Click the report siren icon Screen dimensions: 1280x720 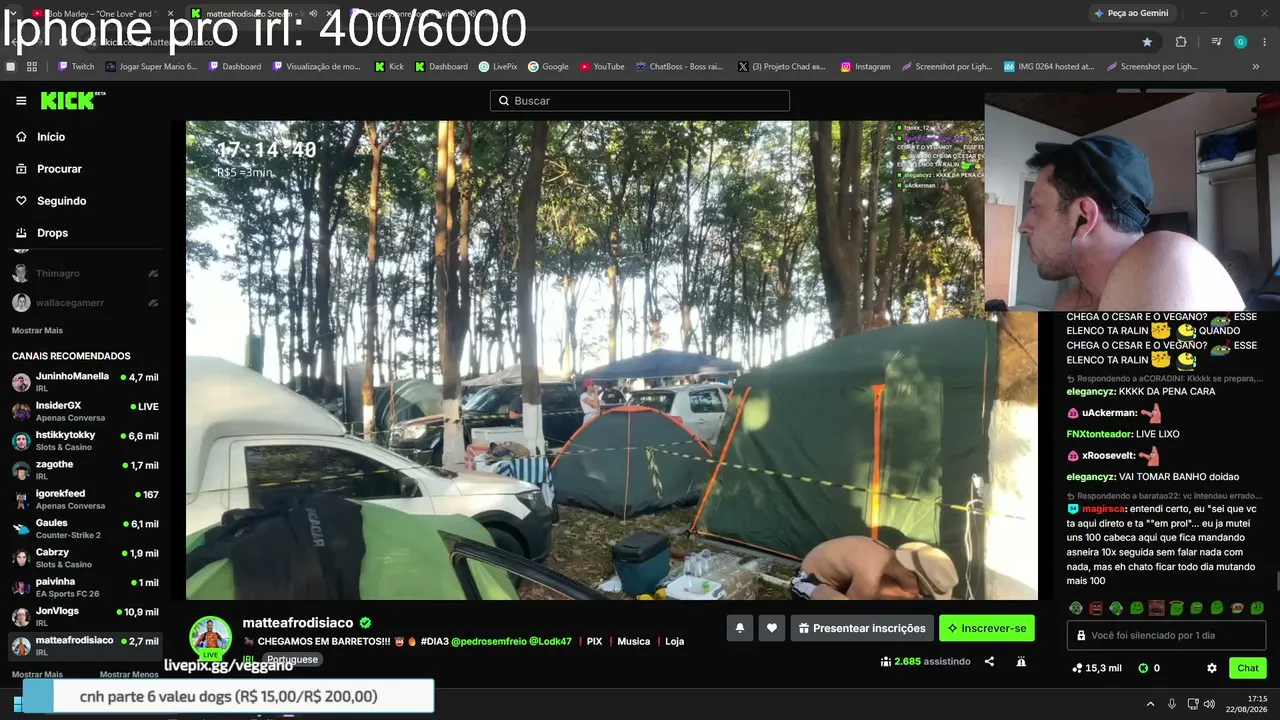(1021, 661)
